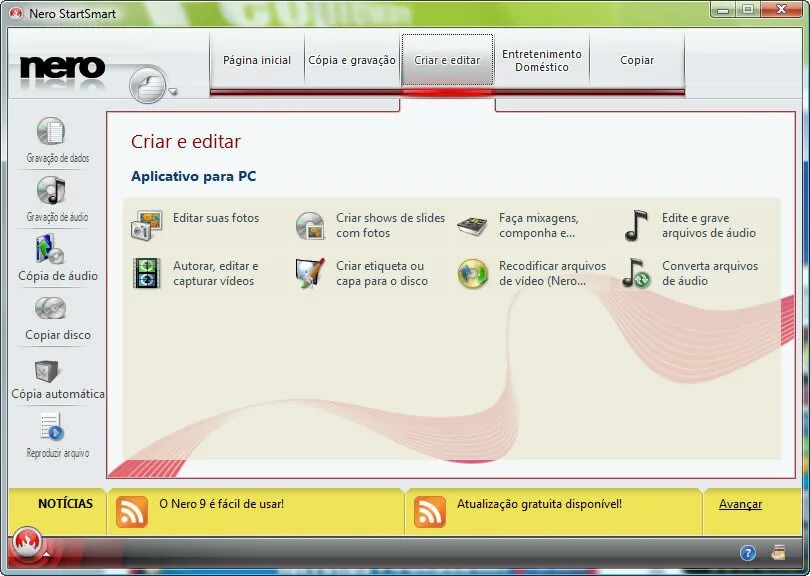Screen dimensions: 810x576
Task: Click the red Nero flame button
Action: pos(27,542)
